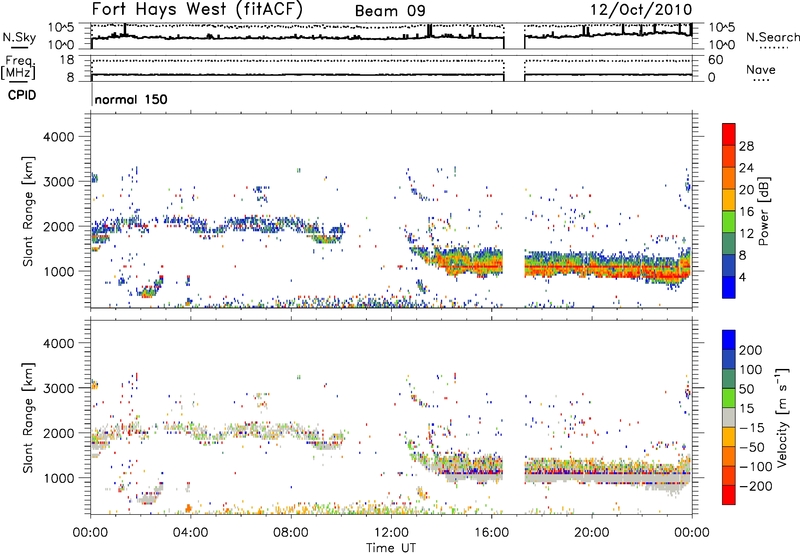Click the '200' tick on Velocity colorbar
This screenshot has height=554, width=800.
click(x=751, y=350)
